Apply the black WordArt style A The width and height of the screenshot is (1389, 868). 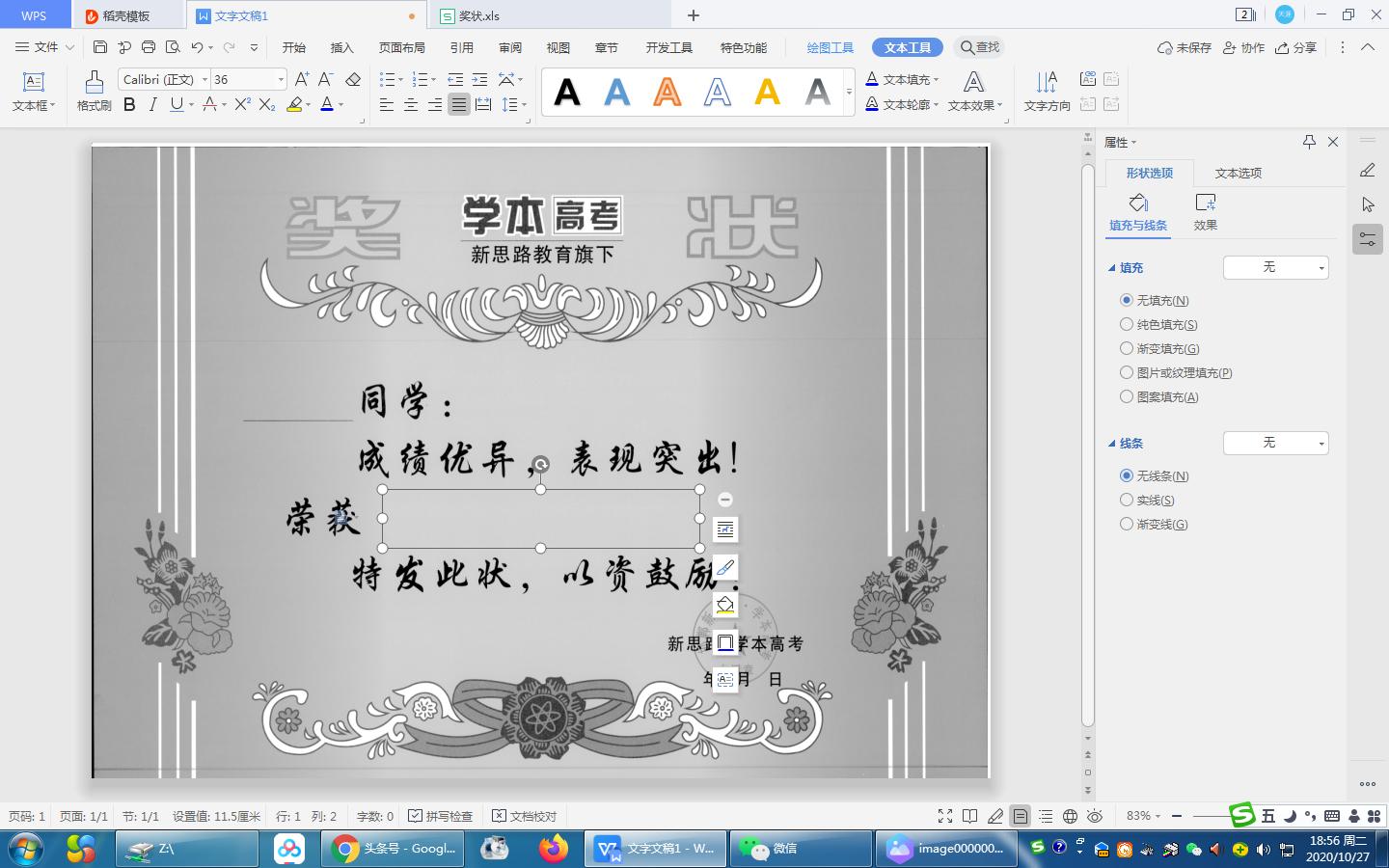coord(567,93)
